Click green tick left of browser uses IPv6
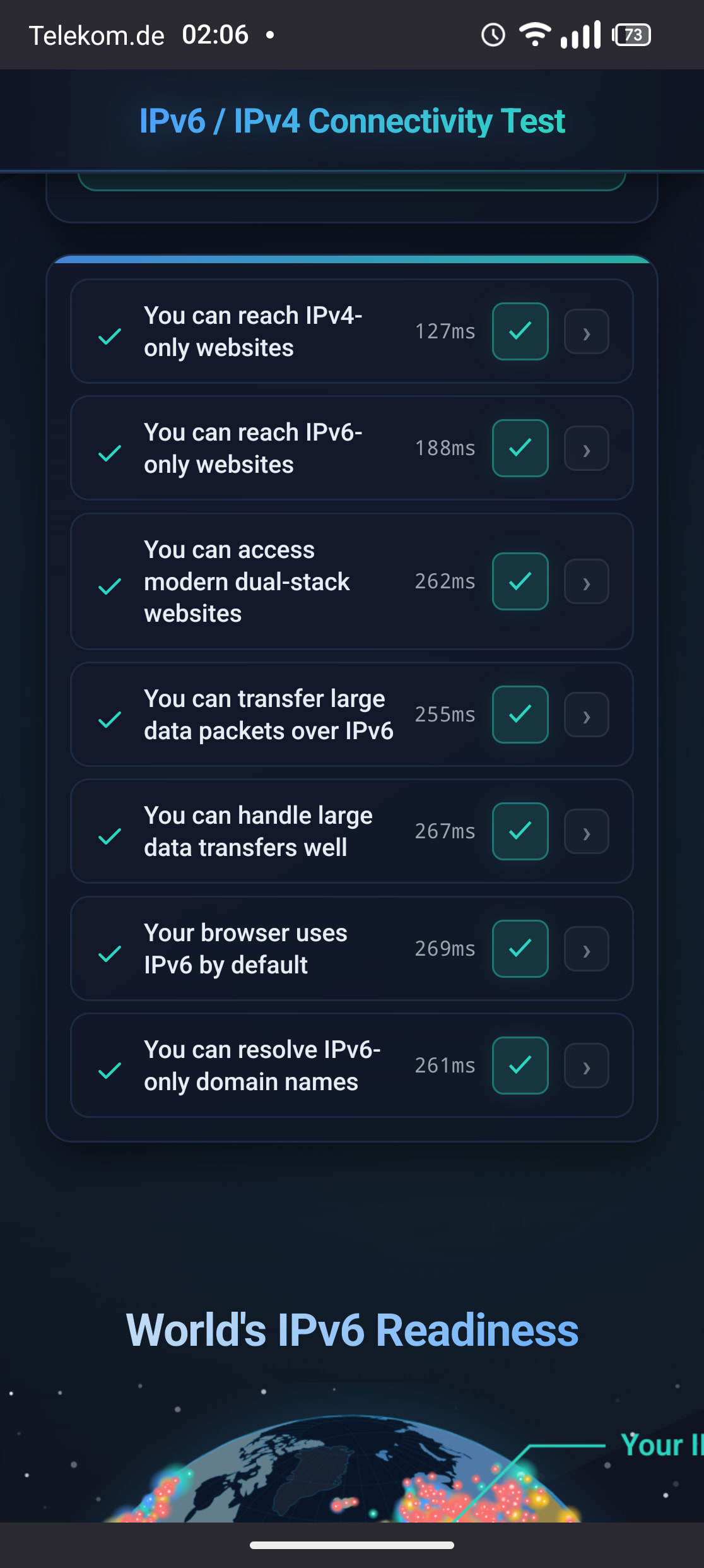Image resolution: width=704 pixels, height=1568 pixels. (x=110, y=953)
